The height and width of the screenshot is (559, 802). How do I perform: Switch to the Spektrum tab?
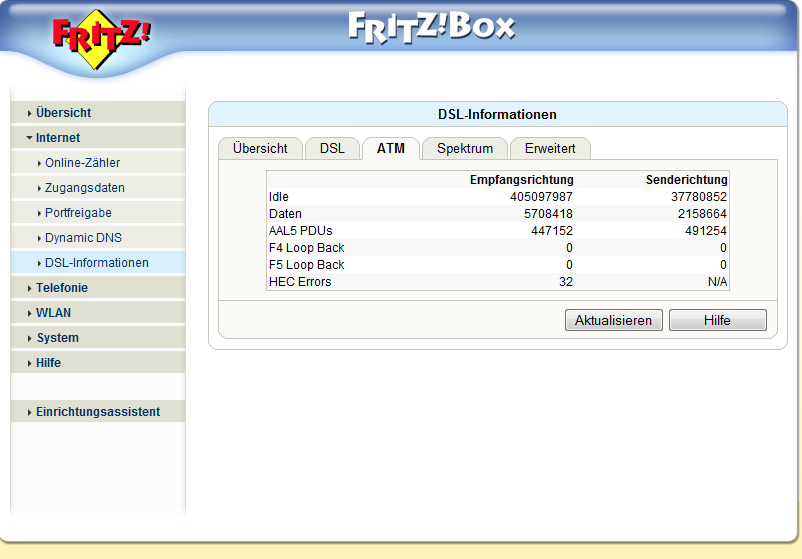pos(465,149)
